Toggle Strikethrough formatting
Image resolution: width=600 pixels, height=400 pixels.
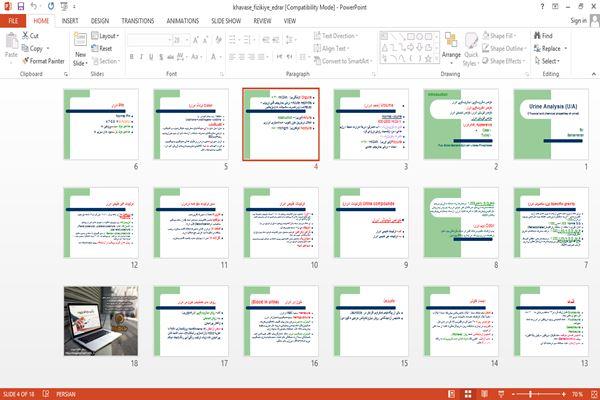point(171,57)
